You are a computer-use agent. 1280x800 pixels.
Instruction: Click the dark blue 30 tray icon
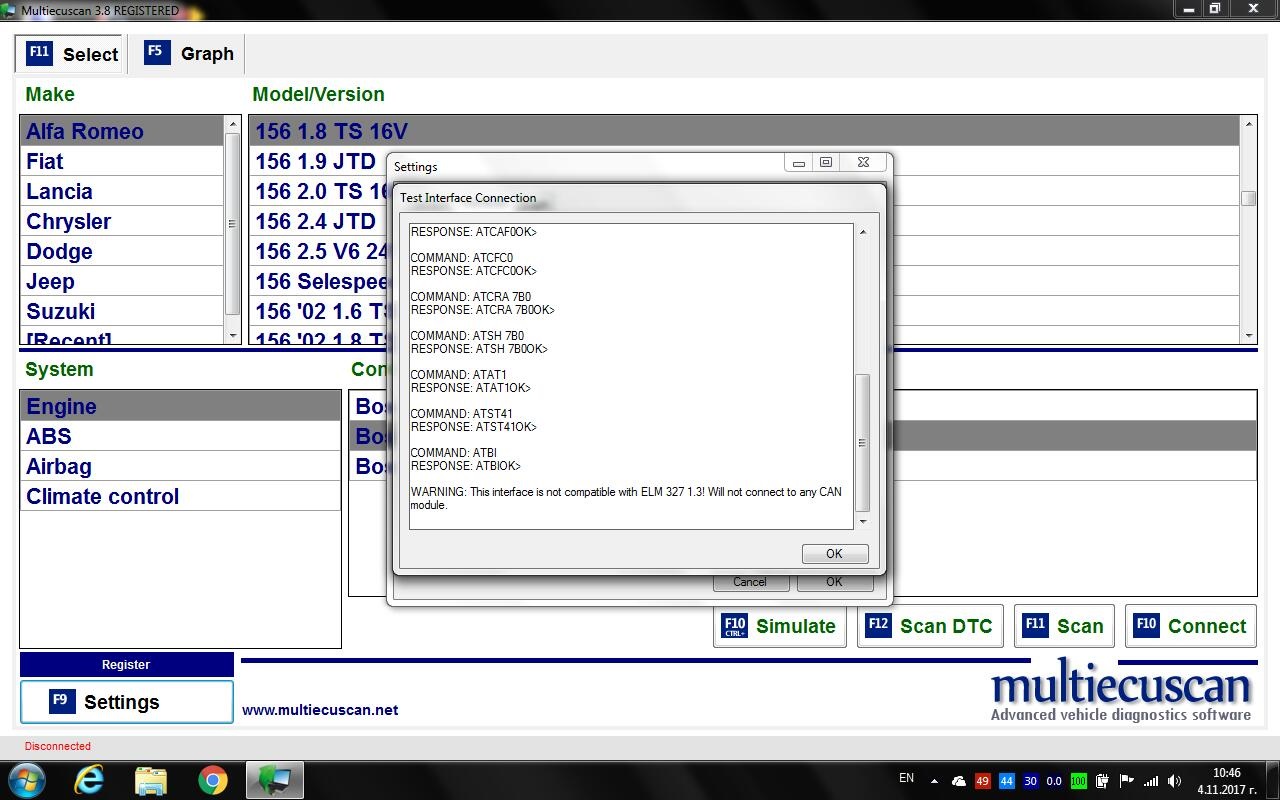[x=1030, y=781]
